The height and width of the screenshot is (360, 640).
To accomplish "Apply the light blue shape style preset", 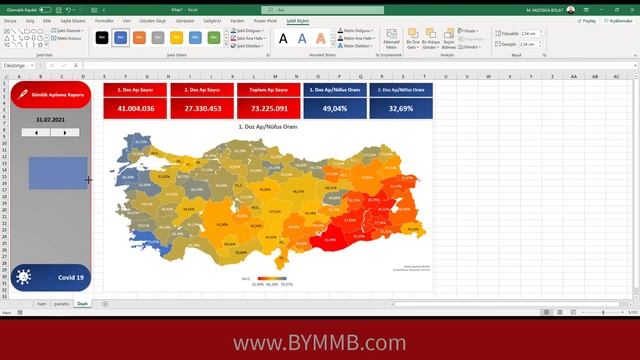I will click(x=195, y=38).
